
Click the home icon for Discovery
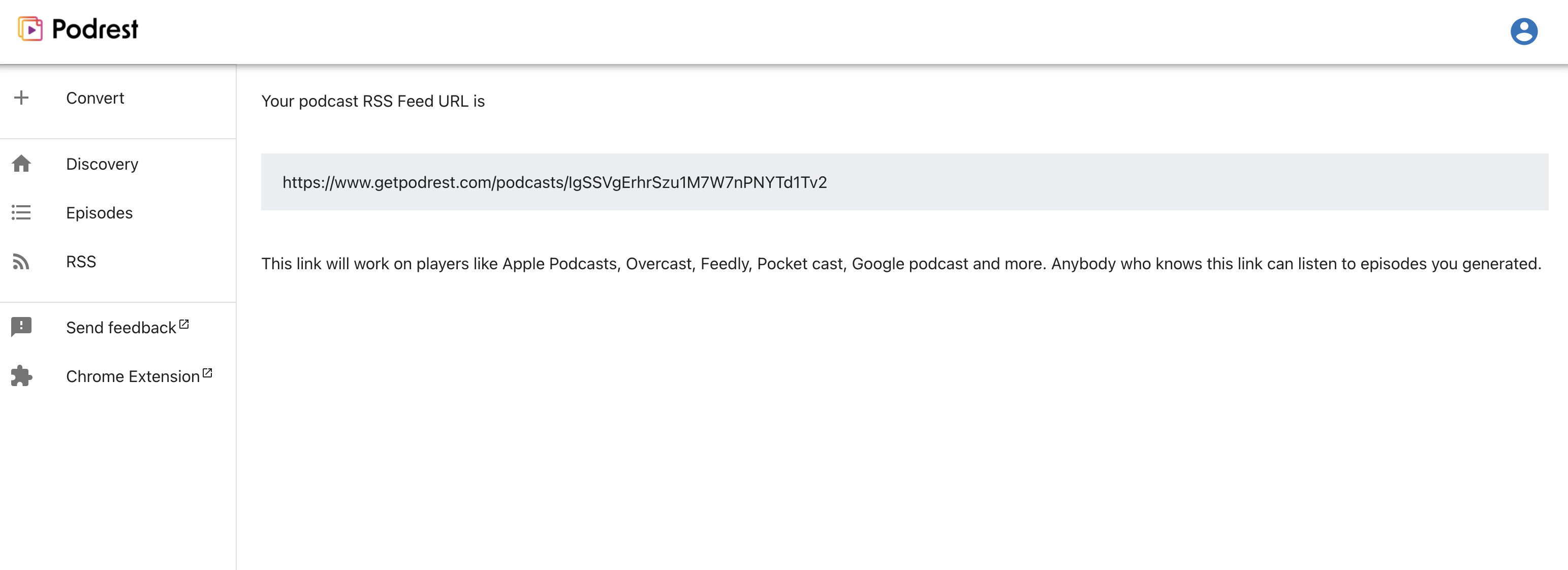pyautogui.click(x=21, y=164)
